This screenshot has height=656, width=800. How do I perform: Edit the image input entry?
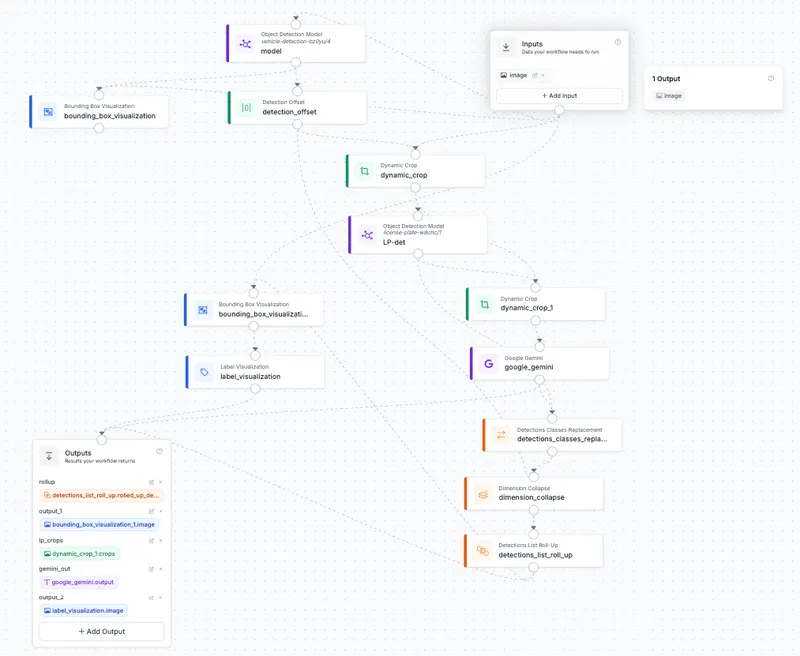click(x=535, y=75)
